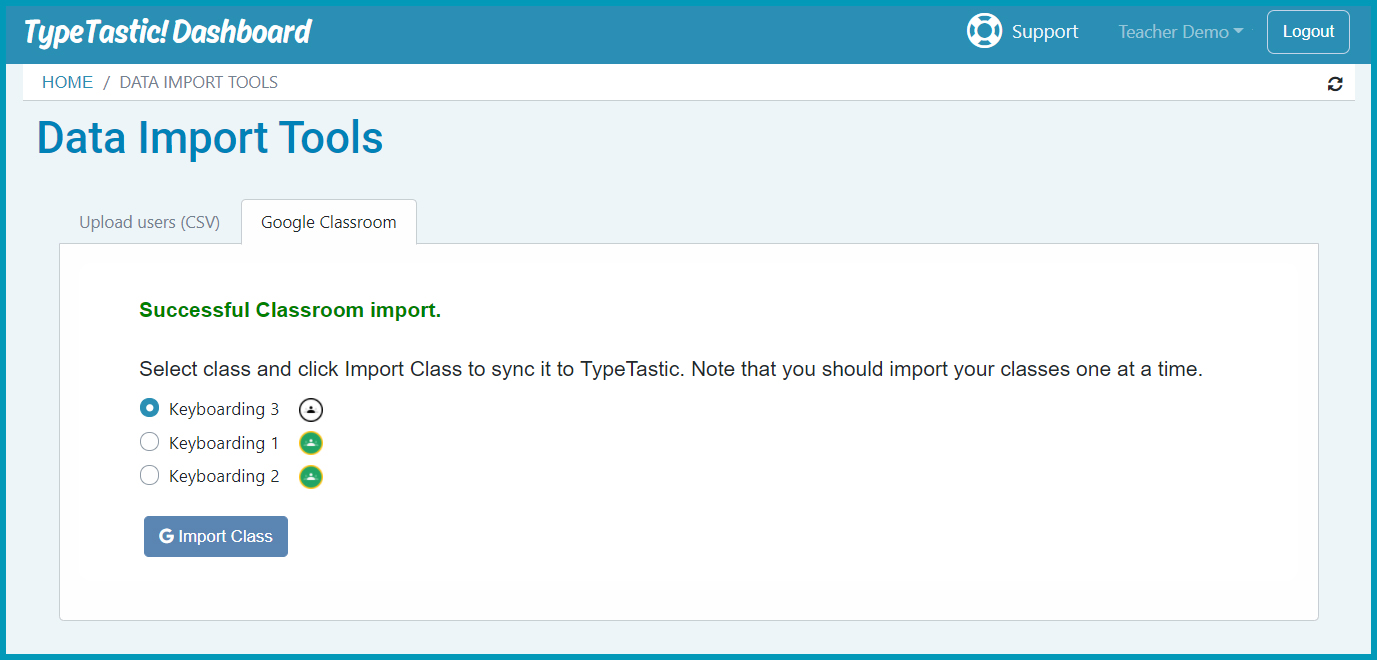
Task: Click the Keyboarding 3 class label
Action: click(224, 409)
